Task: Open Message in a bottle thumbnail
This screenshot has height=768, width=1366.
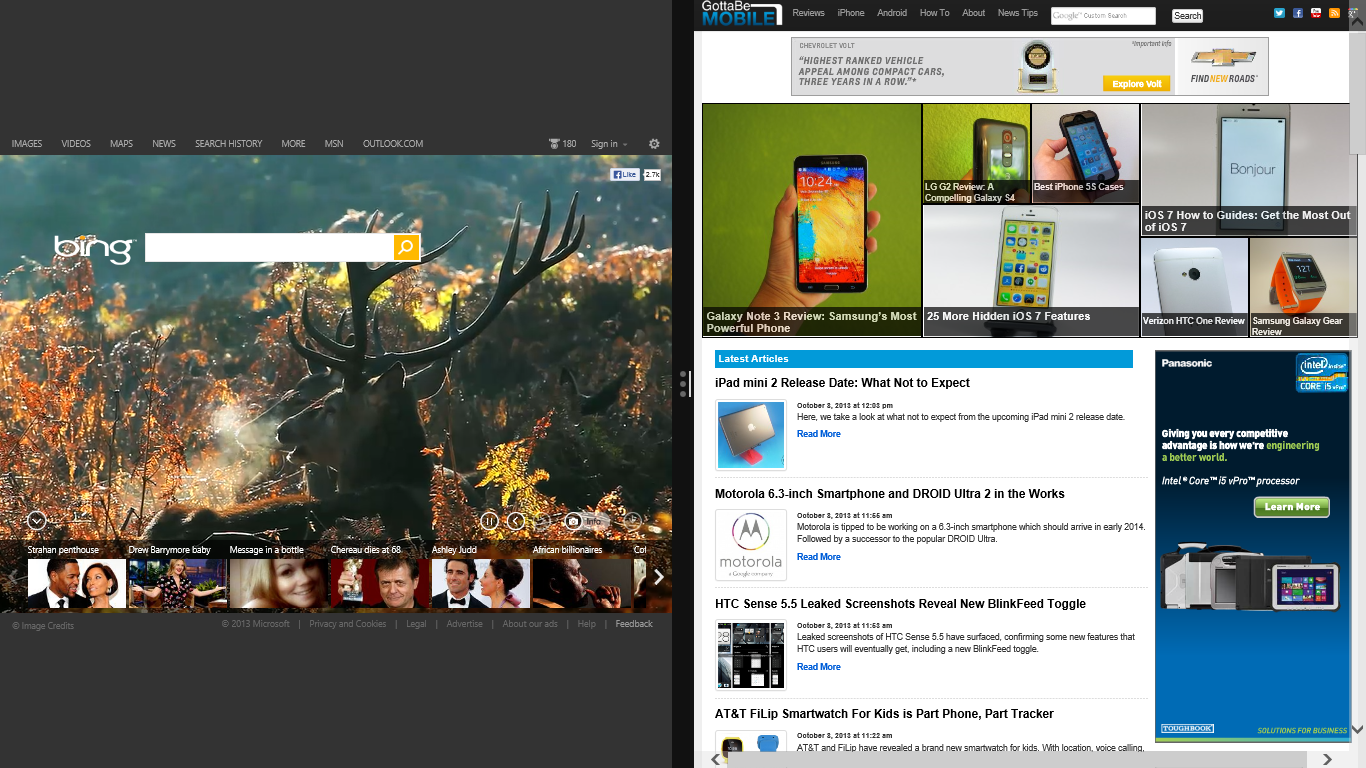Action: coord(279,583)
